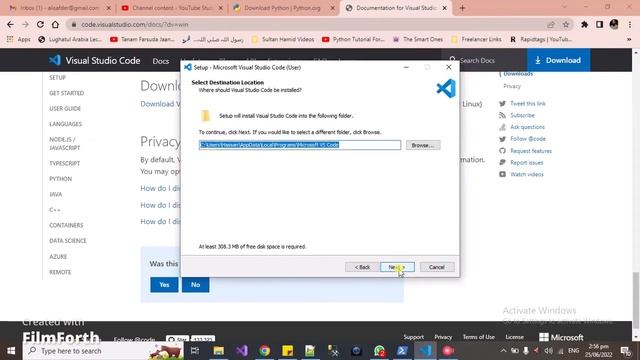
Task: Expand the TYPESCRIPT sidebar section
Action: tap(64, 163)
